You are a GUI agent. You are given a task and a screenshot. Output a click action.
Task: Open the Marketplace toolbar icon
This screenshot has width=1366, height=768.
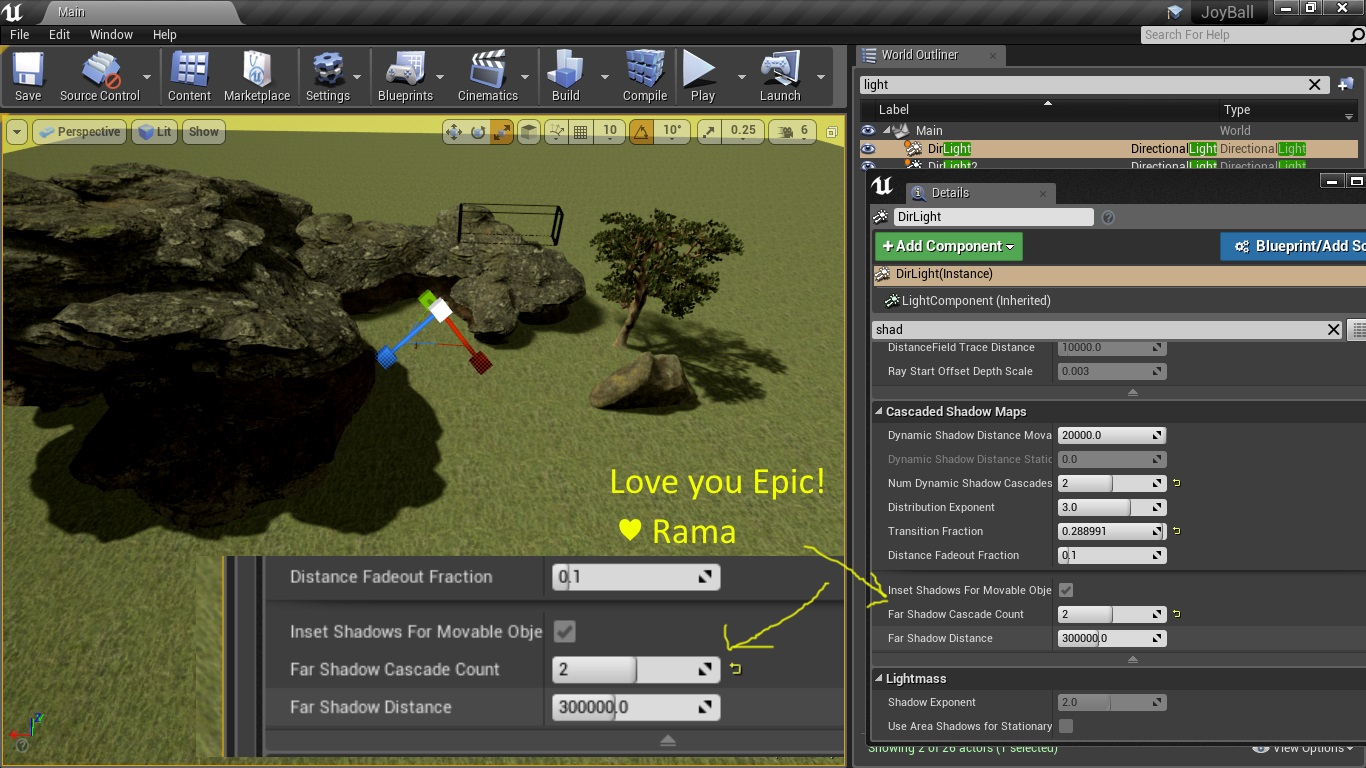(257, 77)
